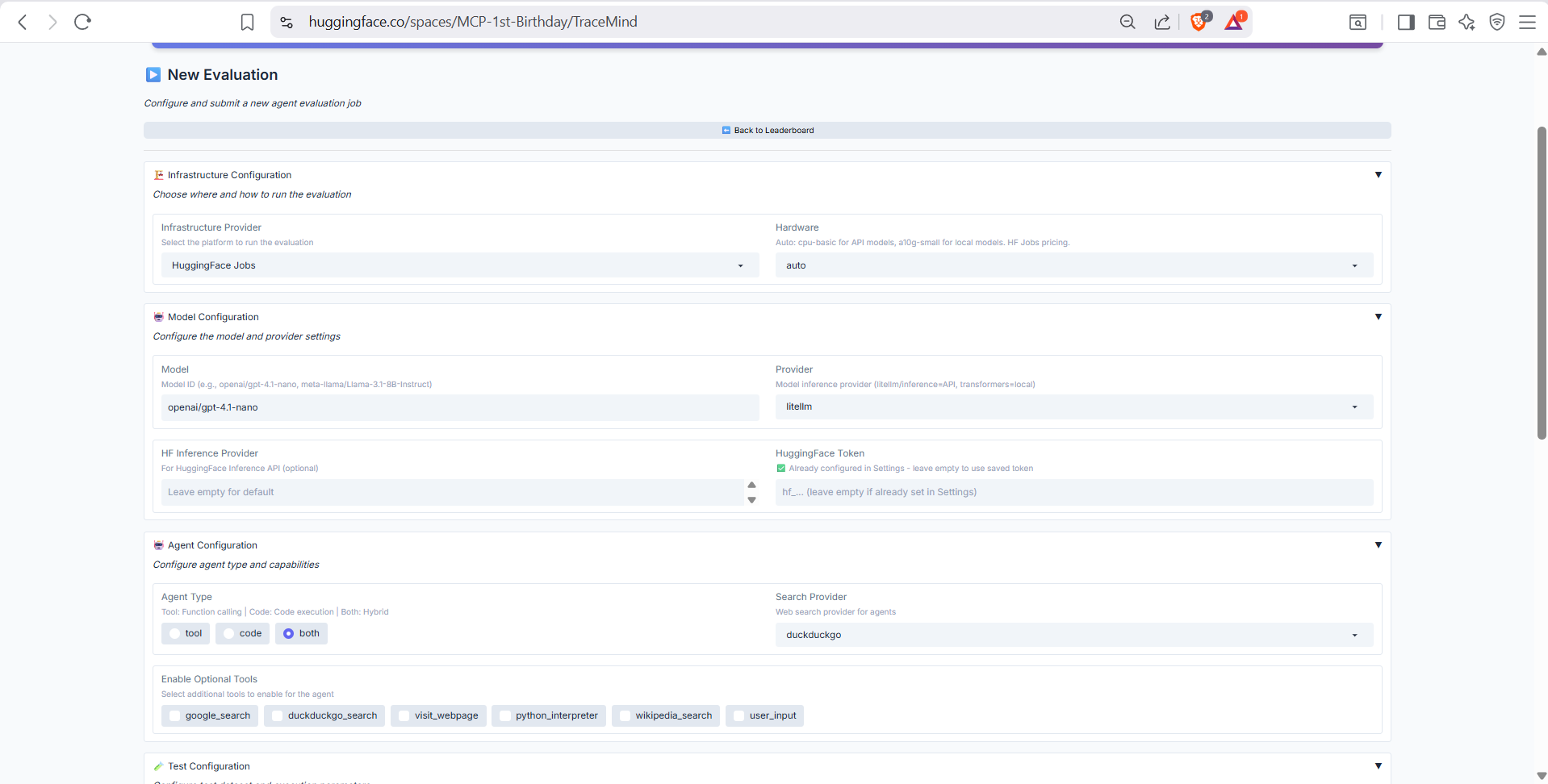Image resolution: width=1548 pixels, height=784 pixels.
Task: Click the scrollbar down arrow
Action: (x=1542, y=776)
